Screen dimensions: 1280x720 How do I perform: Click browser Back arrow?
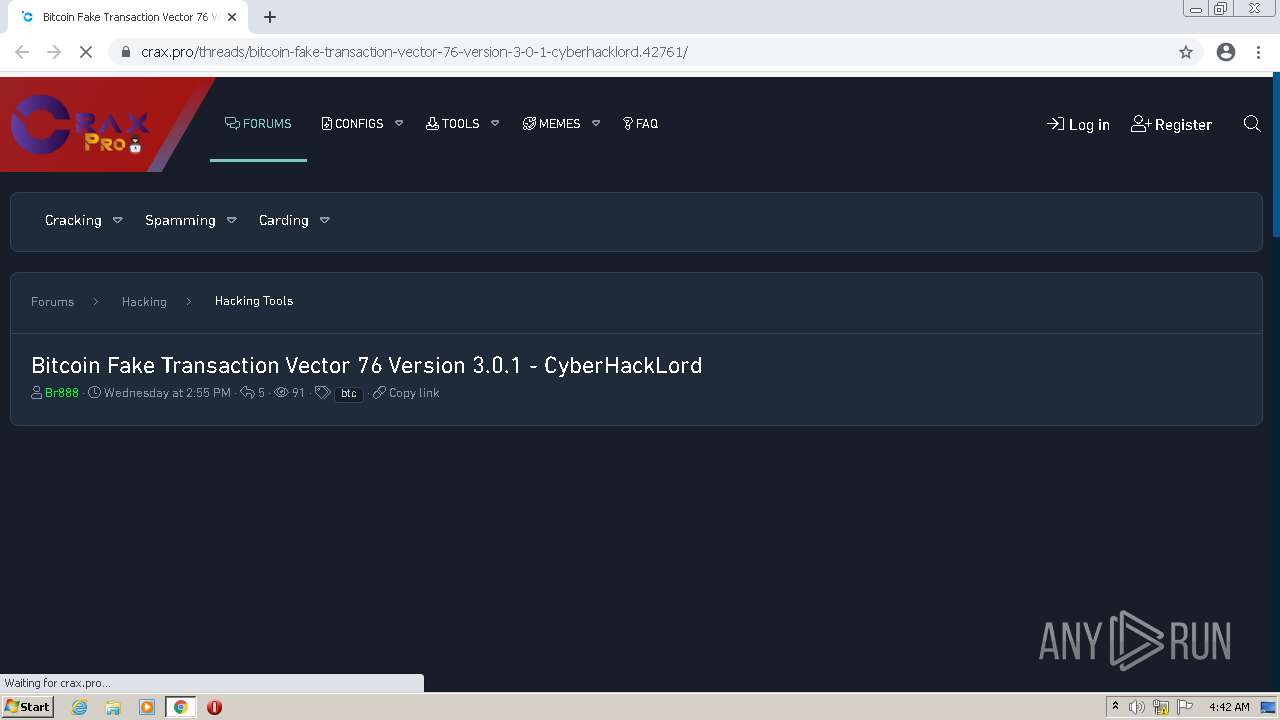click(22, 52)
